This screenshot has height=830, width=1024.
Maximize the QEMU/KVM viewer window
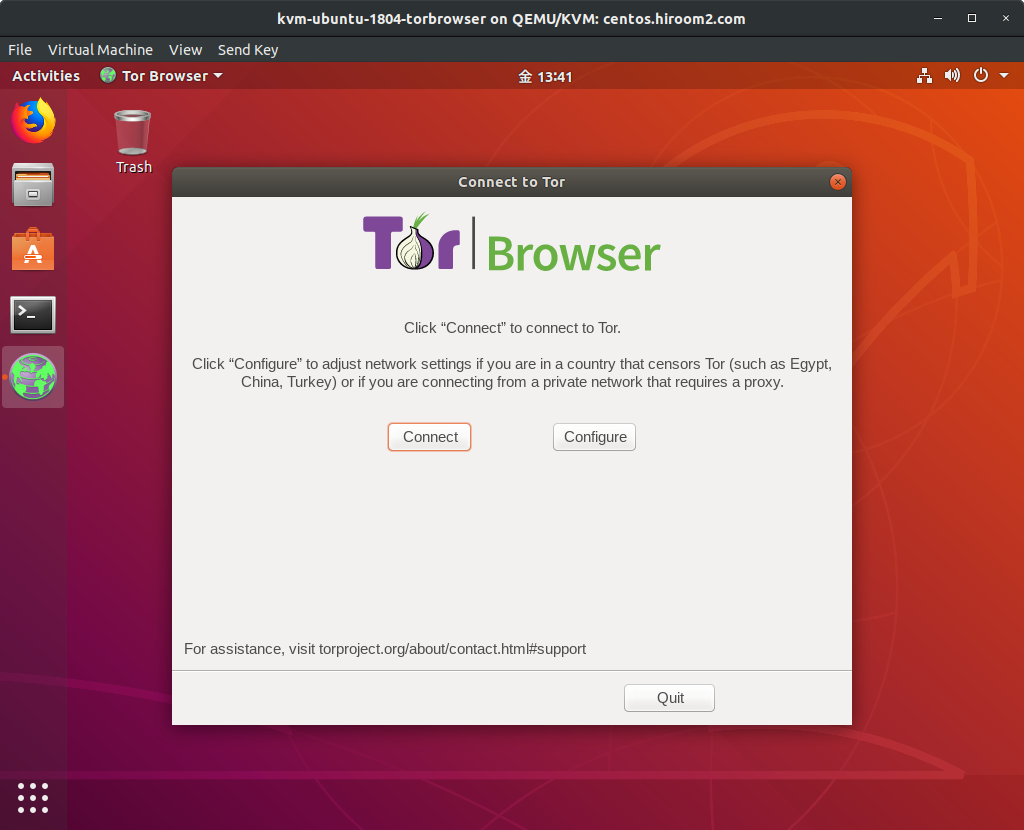pyautogui.click(x=972, y=18)
